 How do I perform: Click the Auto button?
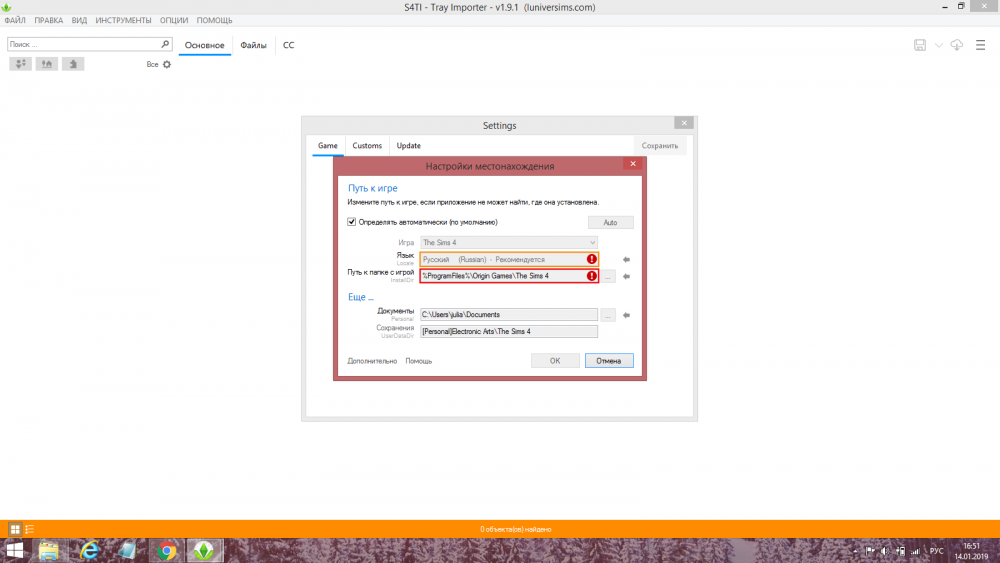click(x=610, y=223)
